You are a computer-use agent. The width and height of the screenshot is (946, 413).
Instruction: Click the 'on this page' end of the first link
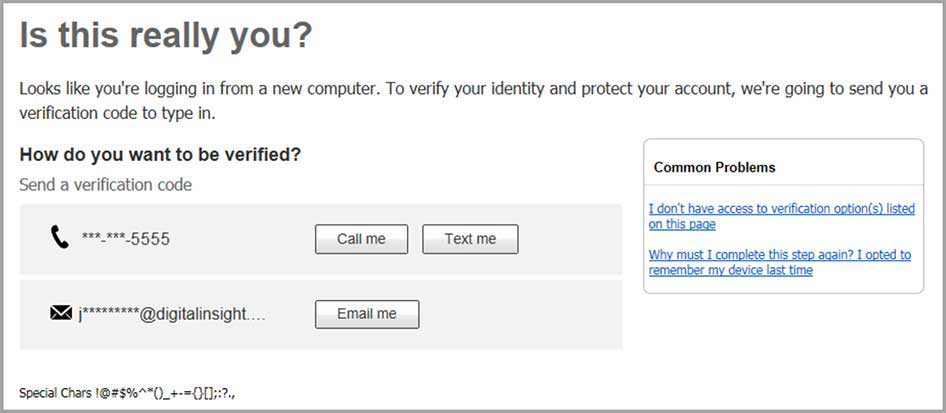682,225
